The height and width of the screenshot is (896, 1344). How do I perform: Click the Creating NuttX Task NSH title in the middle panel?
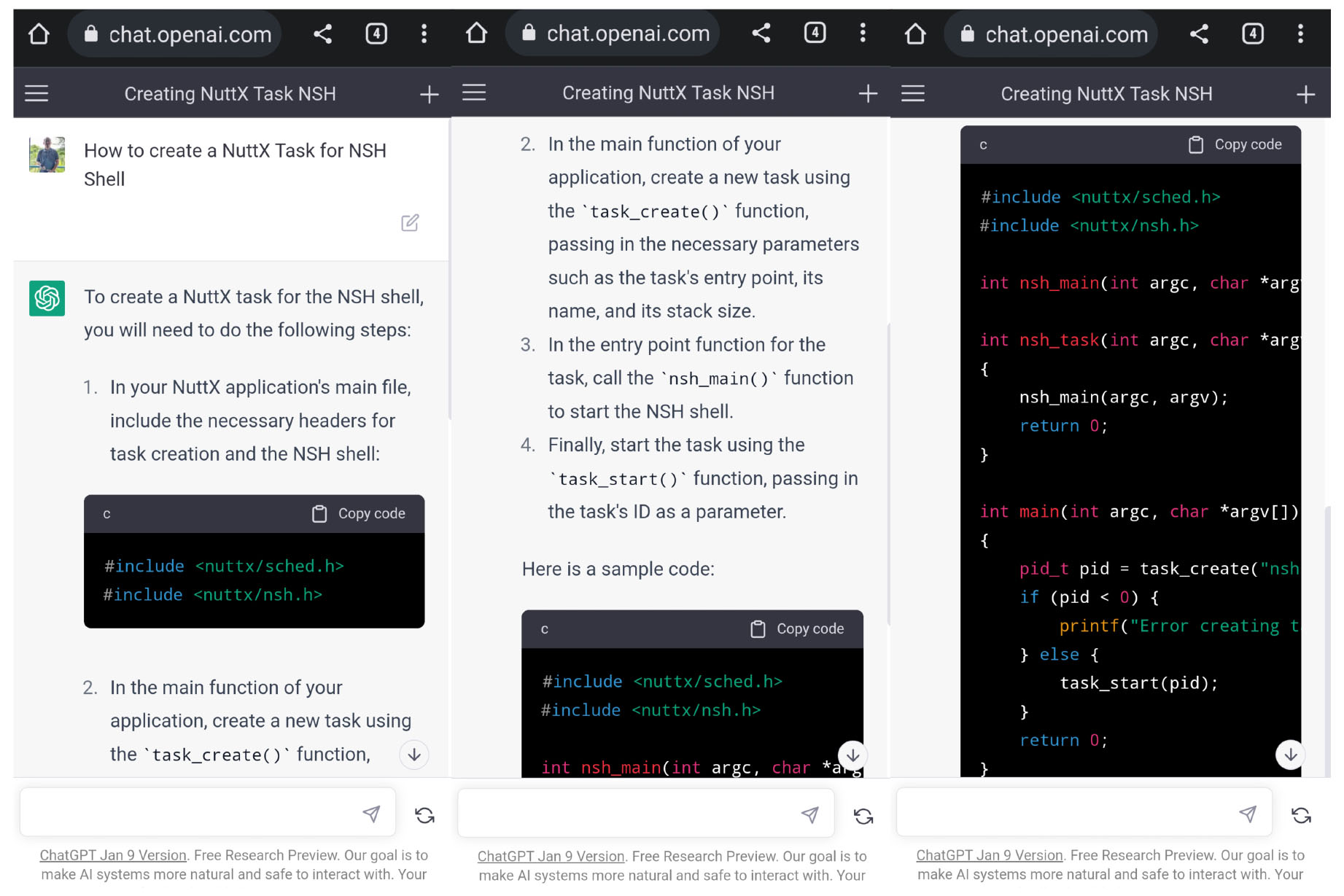point(668,93)
